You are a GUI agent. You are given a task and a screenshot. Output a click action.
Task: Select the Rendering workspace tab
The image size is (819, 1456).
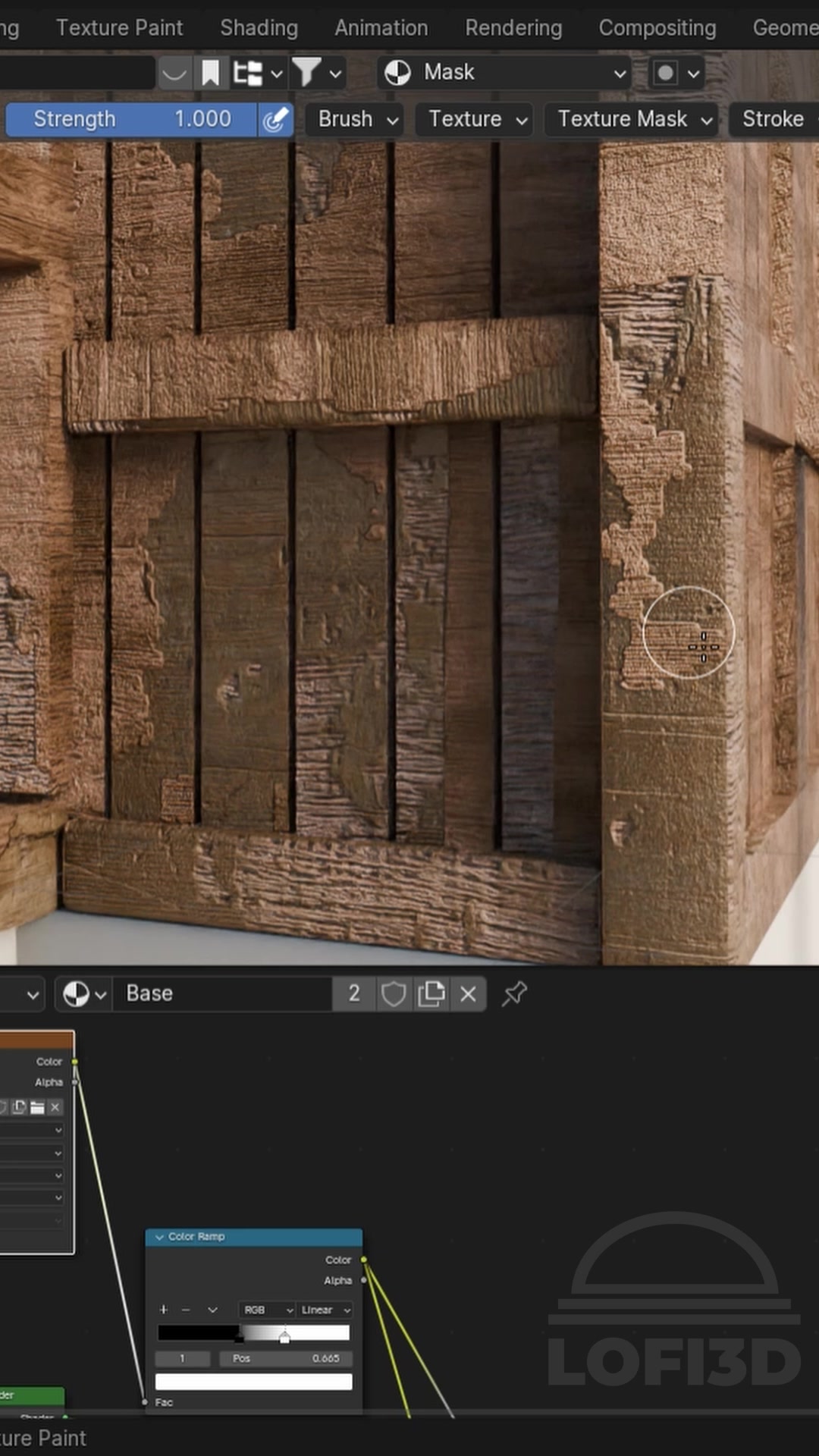click(x=513, y=28)
